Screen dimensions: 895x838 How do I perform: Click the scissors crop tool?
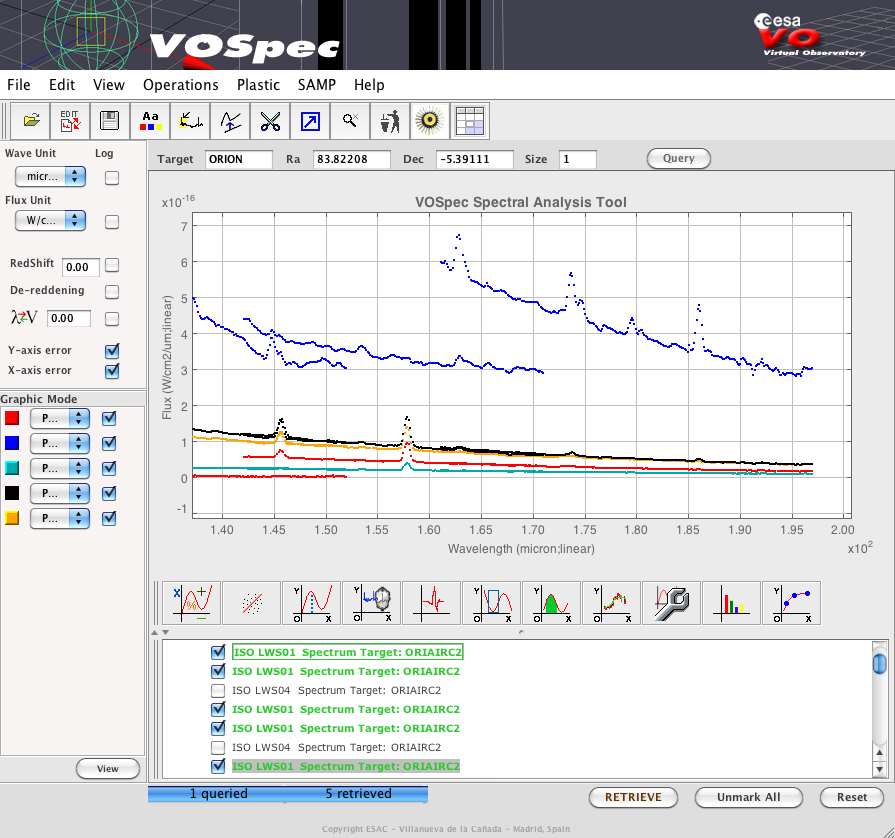coord(270,121)
